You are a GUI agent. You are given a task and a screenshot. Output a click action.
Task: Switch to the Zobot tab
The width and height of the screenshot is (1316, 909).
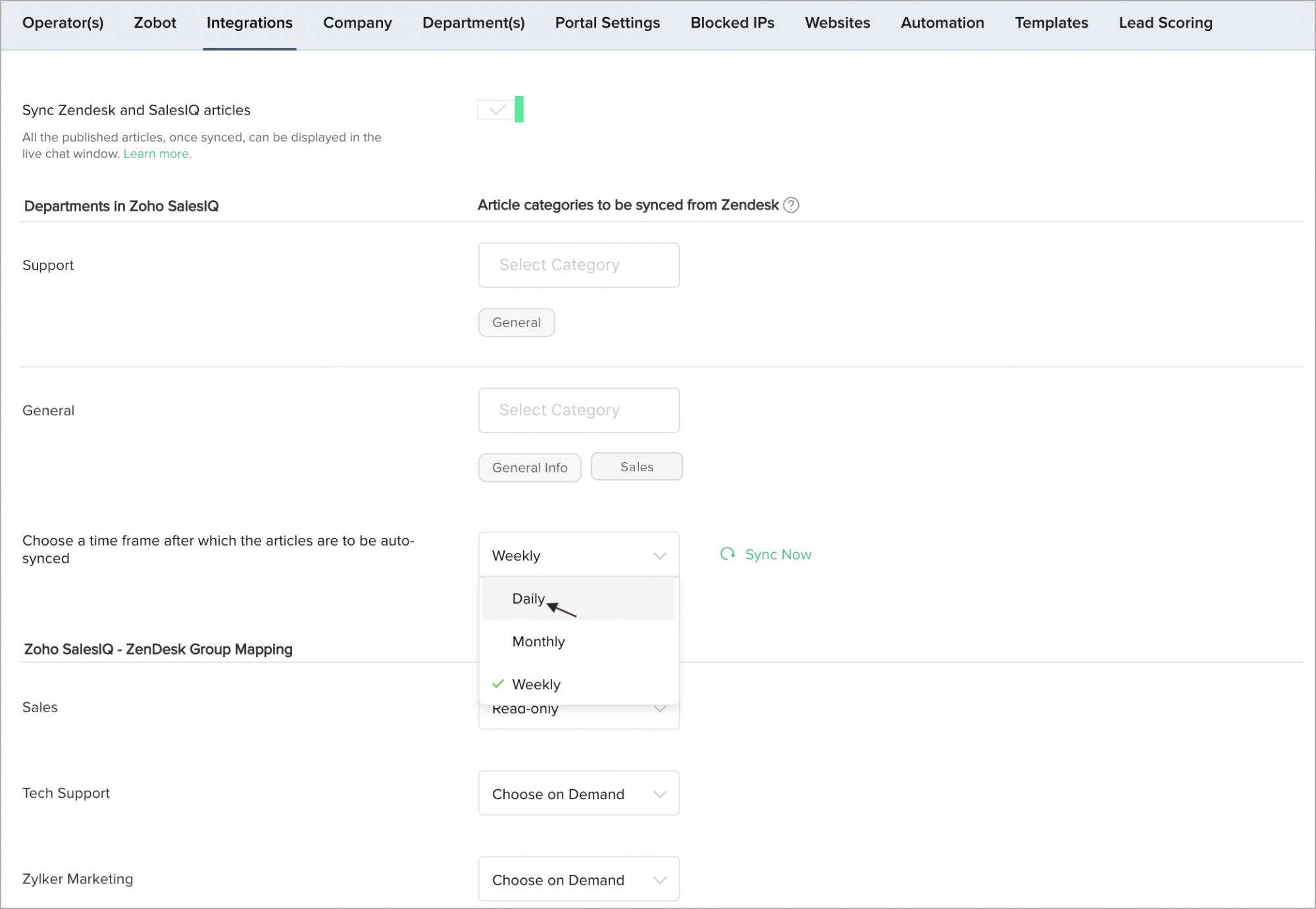[x=155, y=23]
